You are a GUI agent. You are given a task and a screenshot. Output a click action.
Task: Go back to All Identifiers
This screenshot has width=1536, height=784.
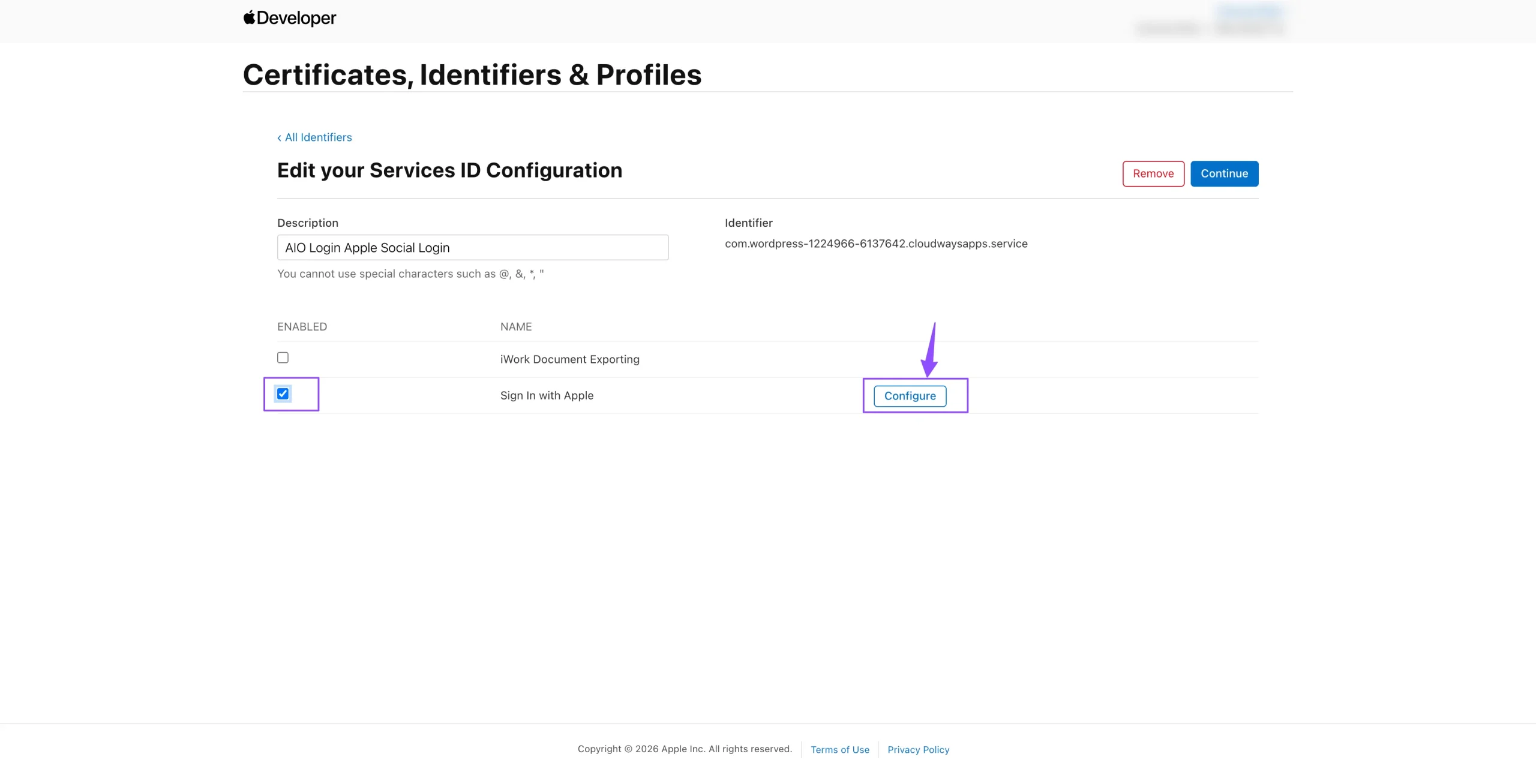click(x=314, y=137)
